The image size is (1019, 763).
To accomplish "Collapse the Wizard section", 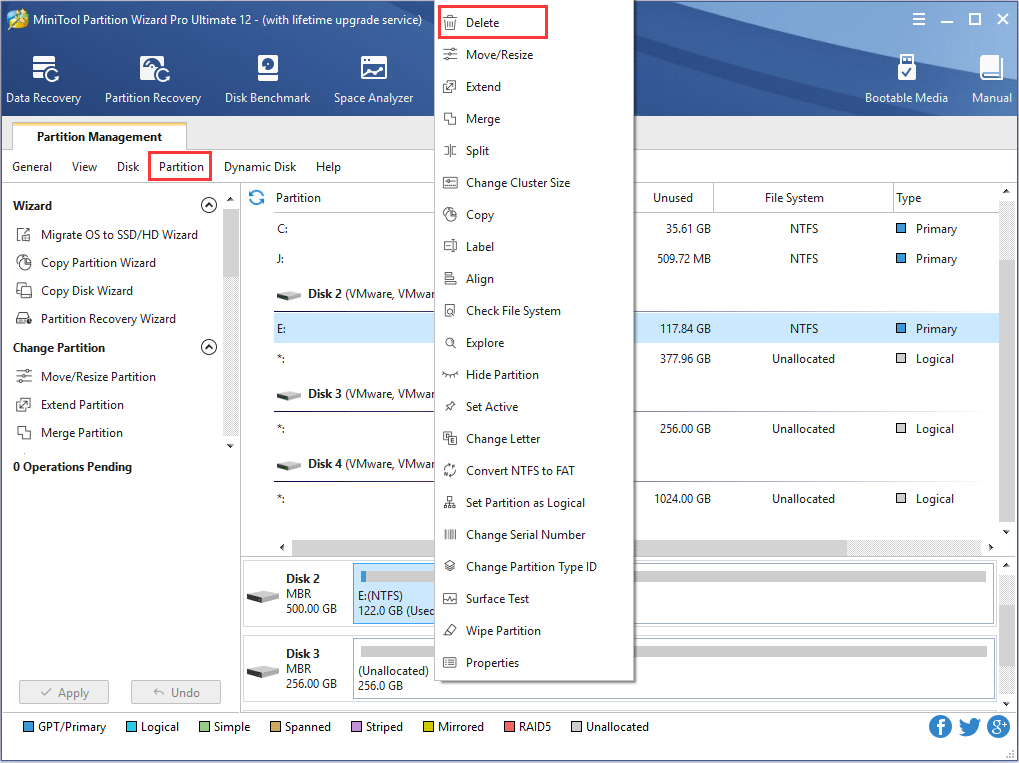I will (x=209, y=205).
